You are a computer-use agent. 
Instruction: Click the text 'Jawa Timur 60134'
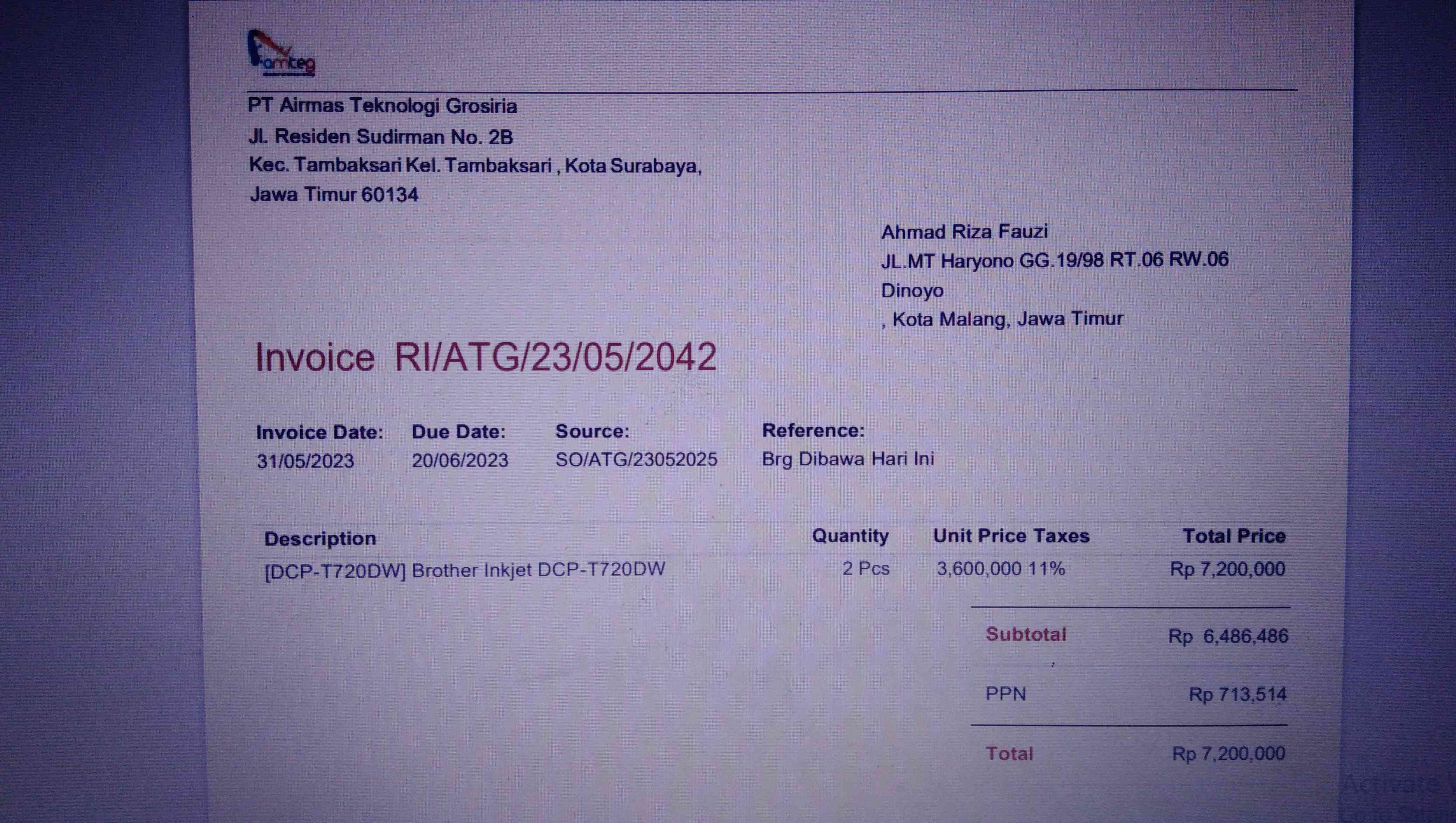pyautogui.click(x=334, y=195)
